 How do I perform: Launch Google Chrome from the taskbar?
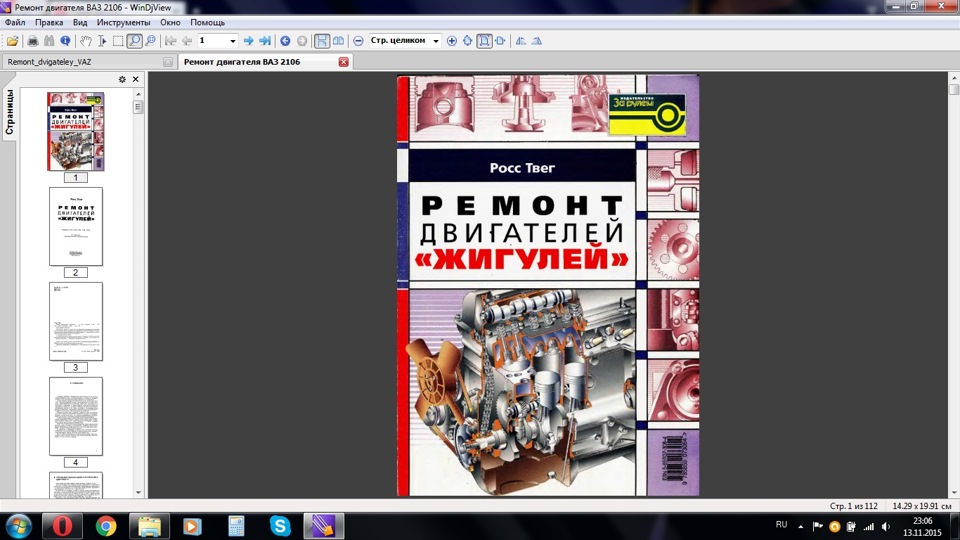106,526
